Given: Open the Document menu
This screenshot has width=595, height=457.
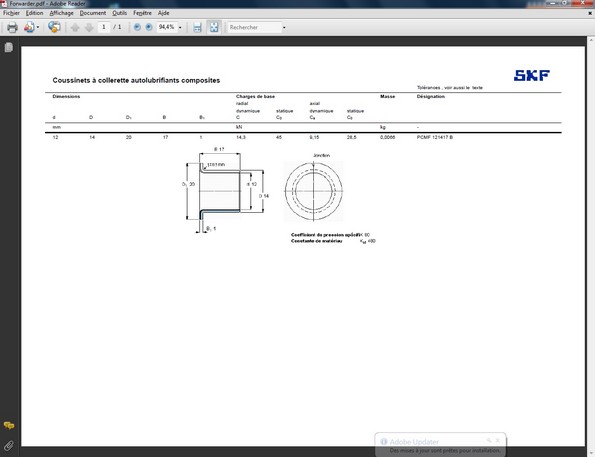Looking at the screenshot, I should 93,13.
